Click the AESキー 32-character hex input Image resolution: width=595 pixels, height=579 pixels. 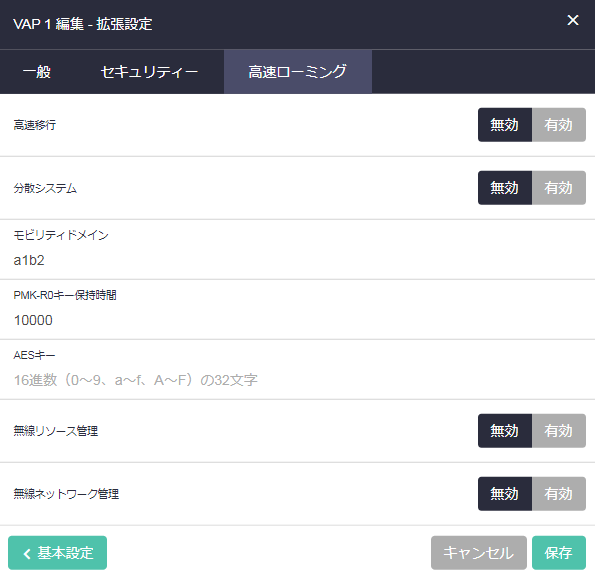click(298, 380)
